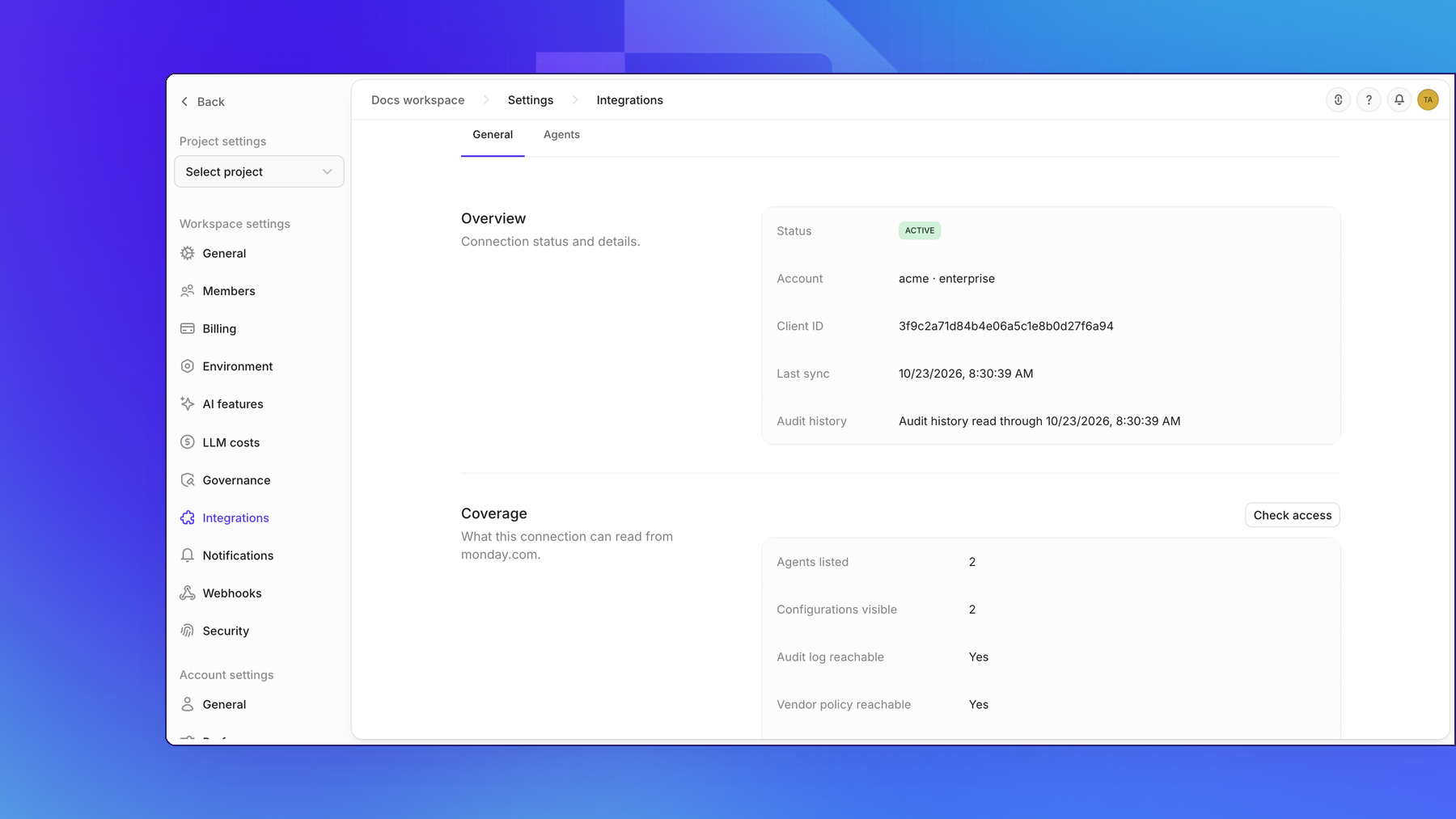Image resolution: width=1456 pixels, height=819 pixels.
Task: Click the Environment icon in sidebar
Action: pos(188,366)
